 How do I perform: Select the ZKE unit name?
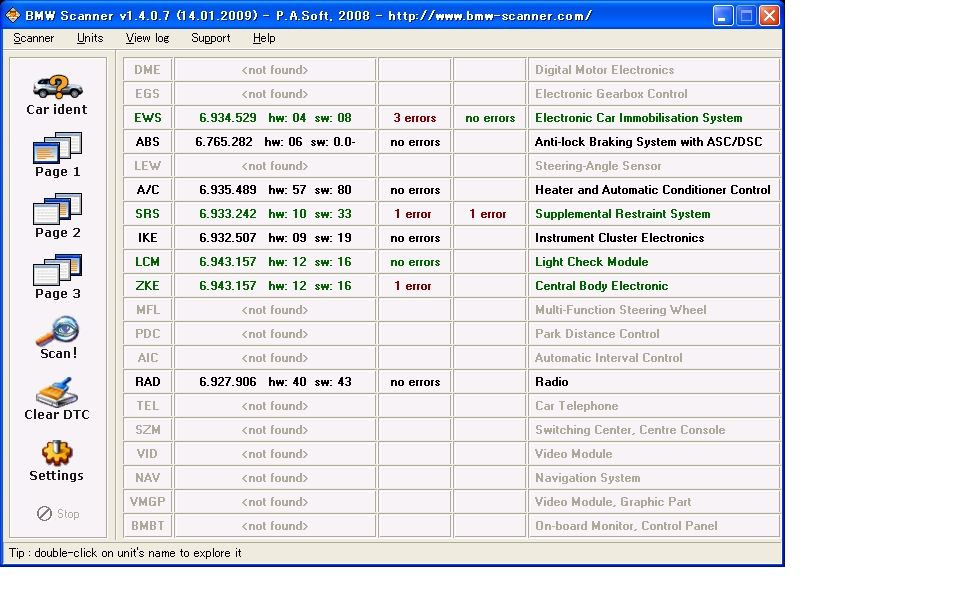click(148, 285)
